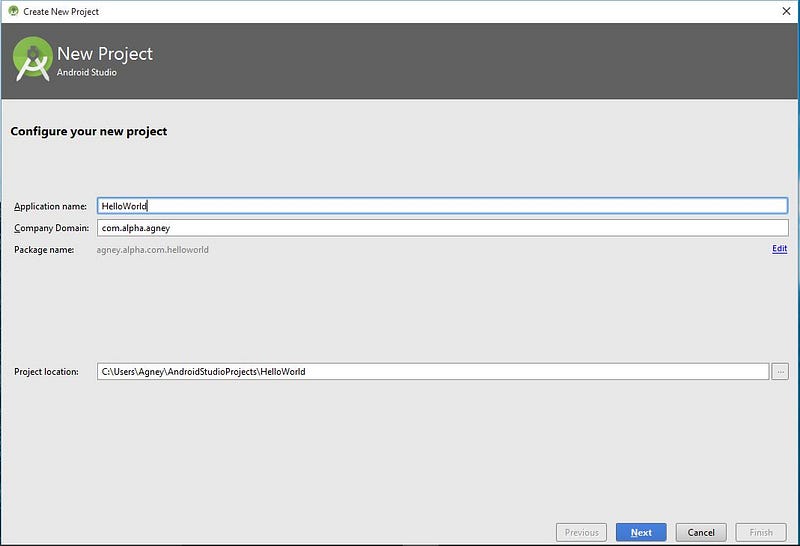
Task: Click the Android Studio logo in header
Action: 33,59
